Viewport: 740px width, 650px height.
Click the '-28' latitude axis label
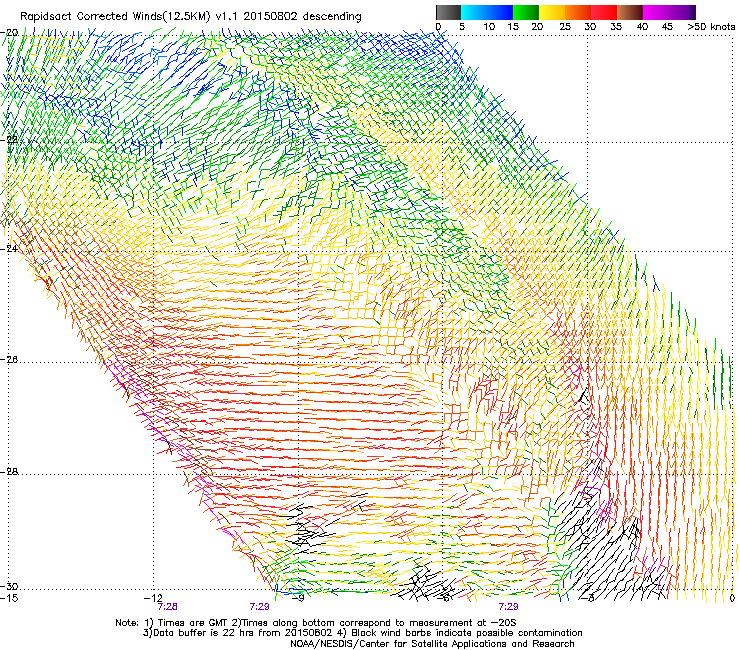point(10,472)
